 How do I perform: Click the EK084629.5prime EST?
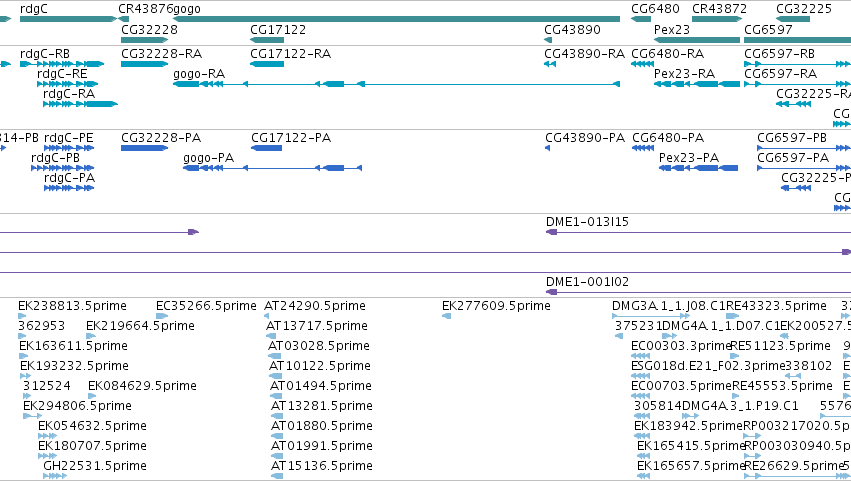click(92, 396)
